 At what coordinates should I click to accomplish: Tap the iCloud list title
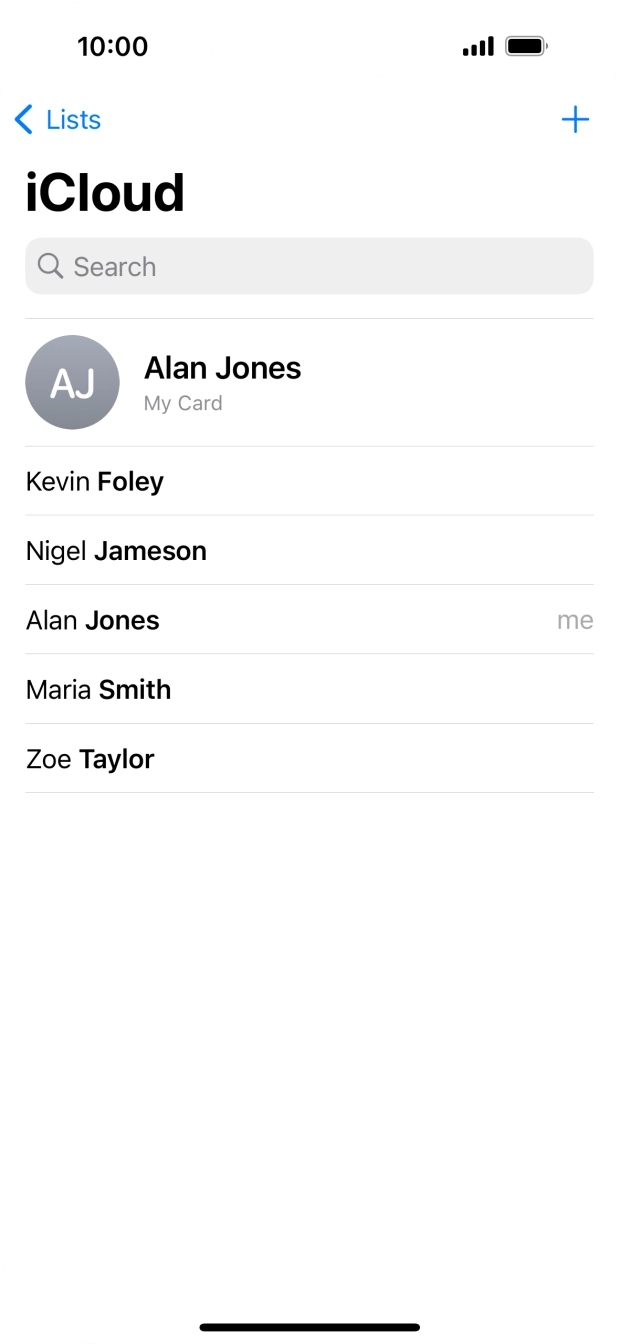pyautogui.click(x=105, y=193)
